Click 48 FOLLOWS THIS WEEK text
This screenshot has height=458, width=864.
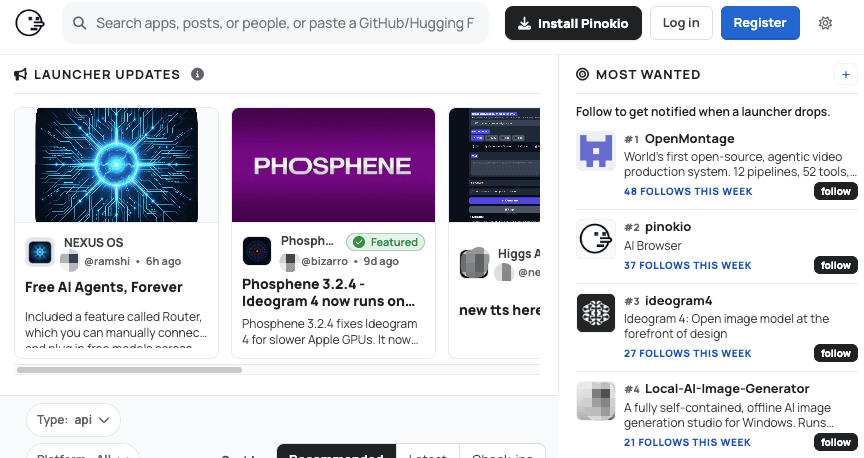pos(688,191)
